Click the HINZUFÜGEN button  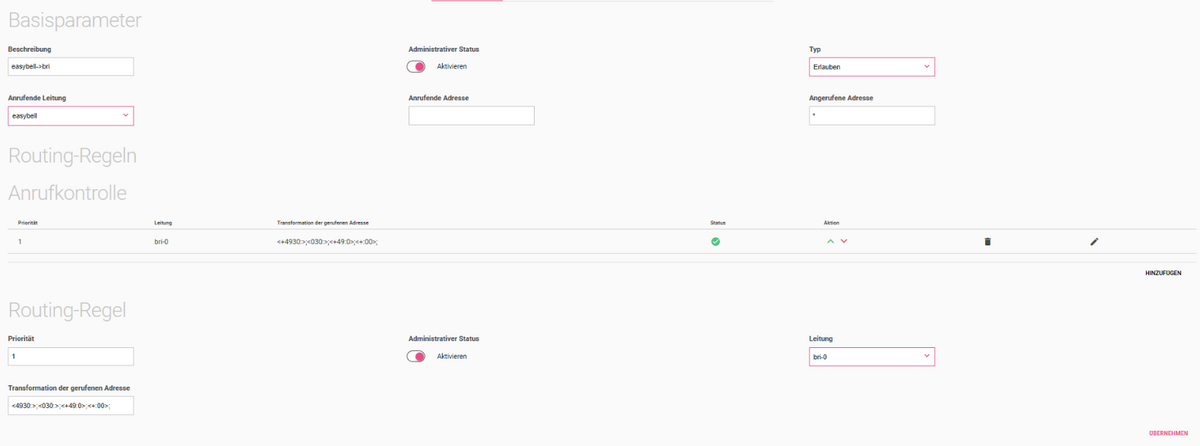1164,272
